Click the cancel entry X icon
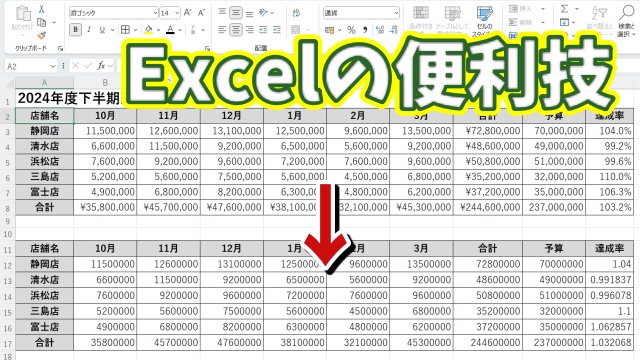Screen dimensions: 640x360 (76, 66)
